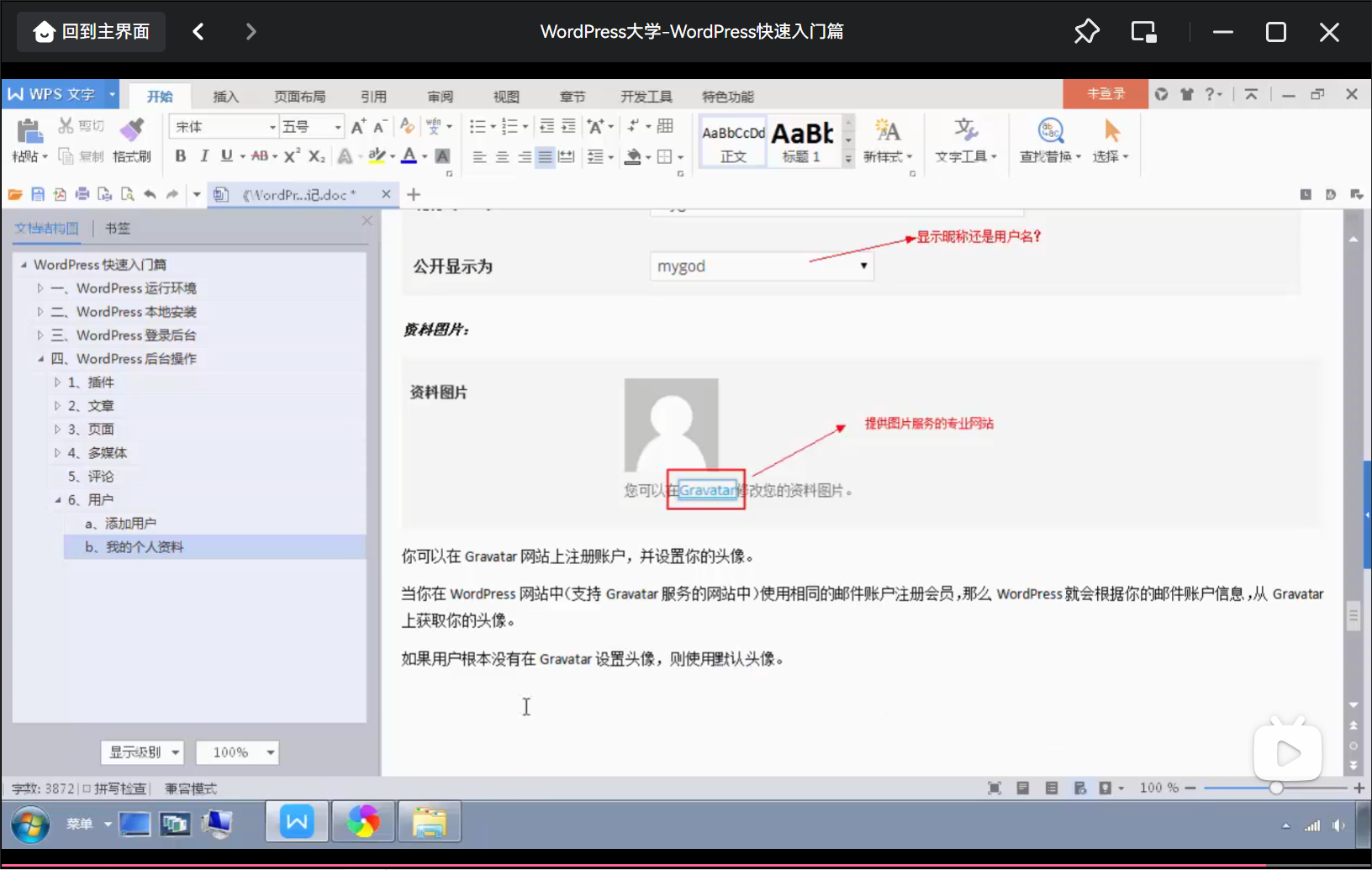Open the WPS 文字 application menu arrow
The image size is (1372, 870).
(112, 94)
